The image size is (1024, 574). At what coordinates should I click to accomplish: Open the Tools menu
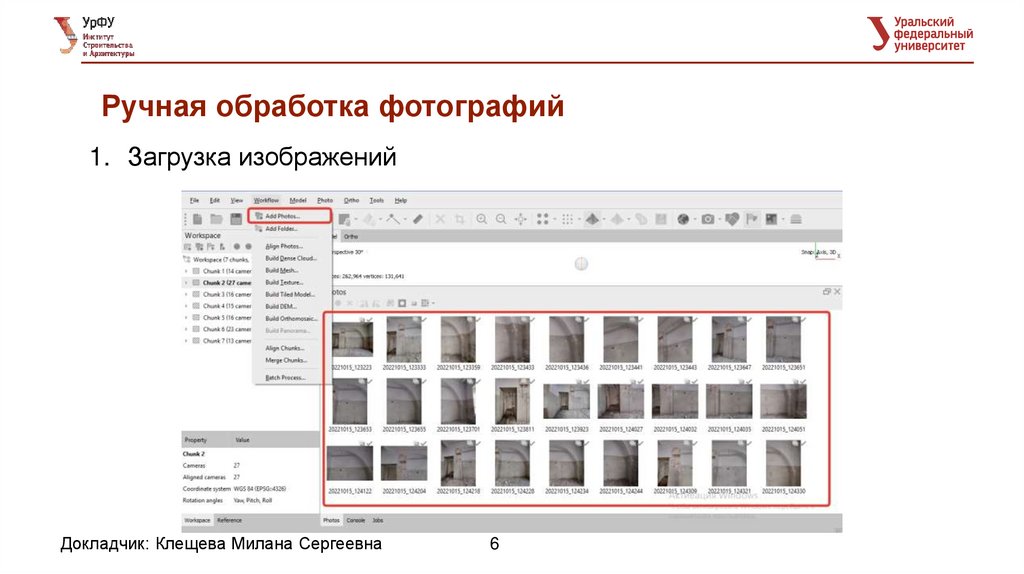tap(376, 200)
